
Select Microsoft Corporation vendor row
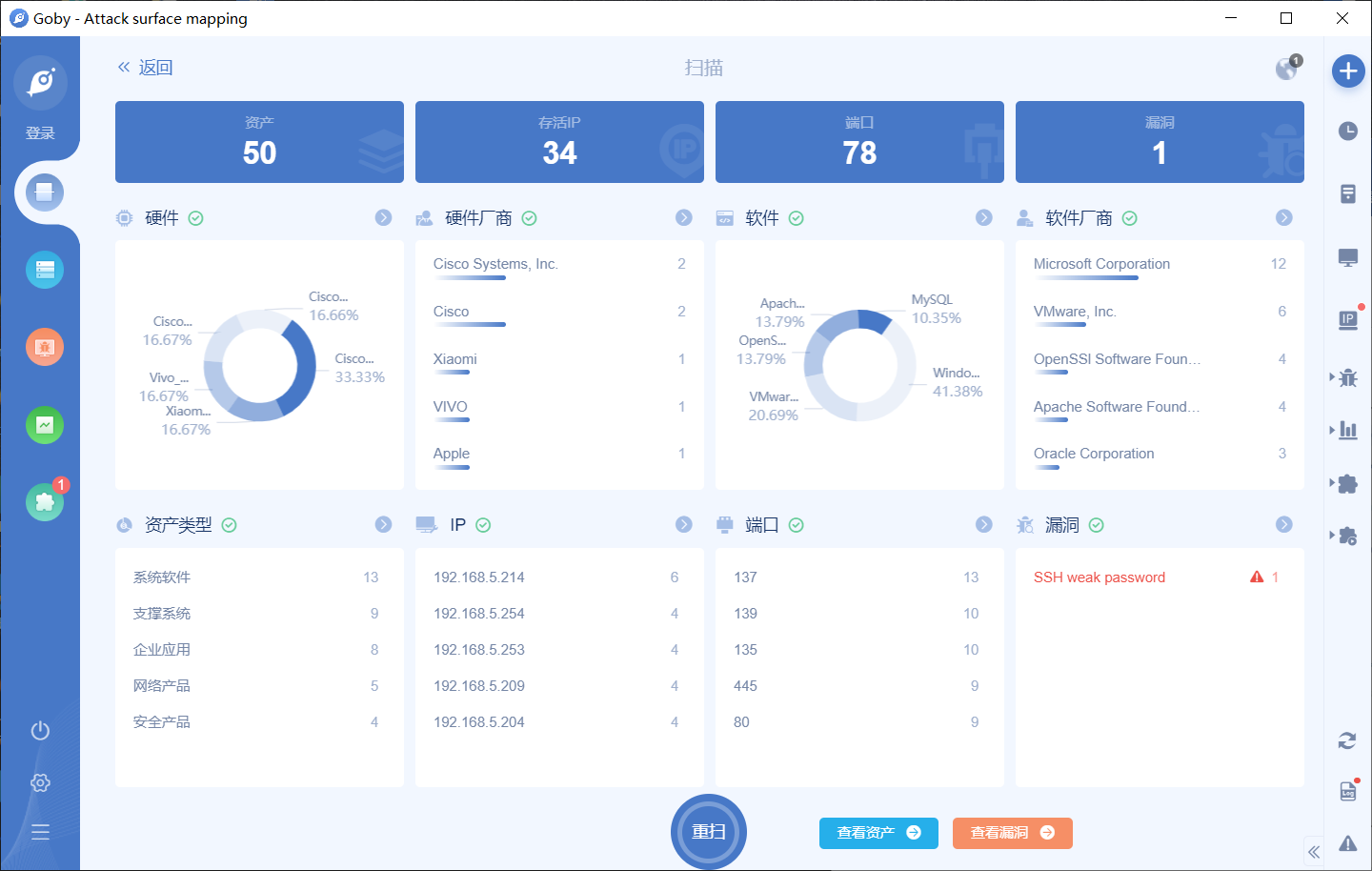click(x=1160, y=266)
